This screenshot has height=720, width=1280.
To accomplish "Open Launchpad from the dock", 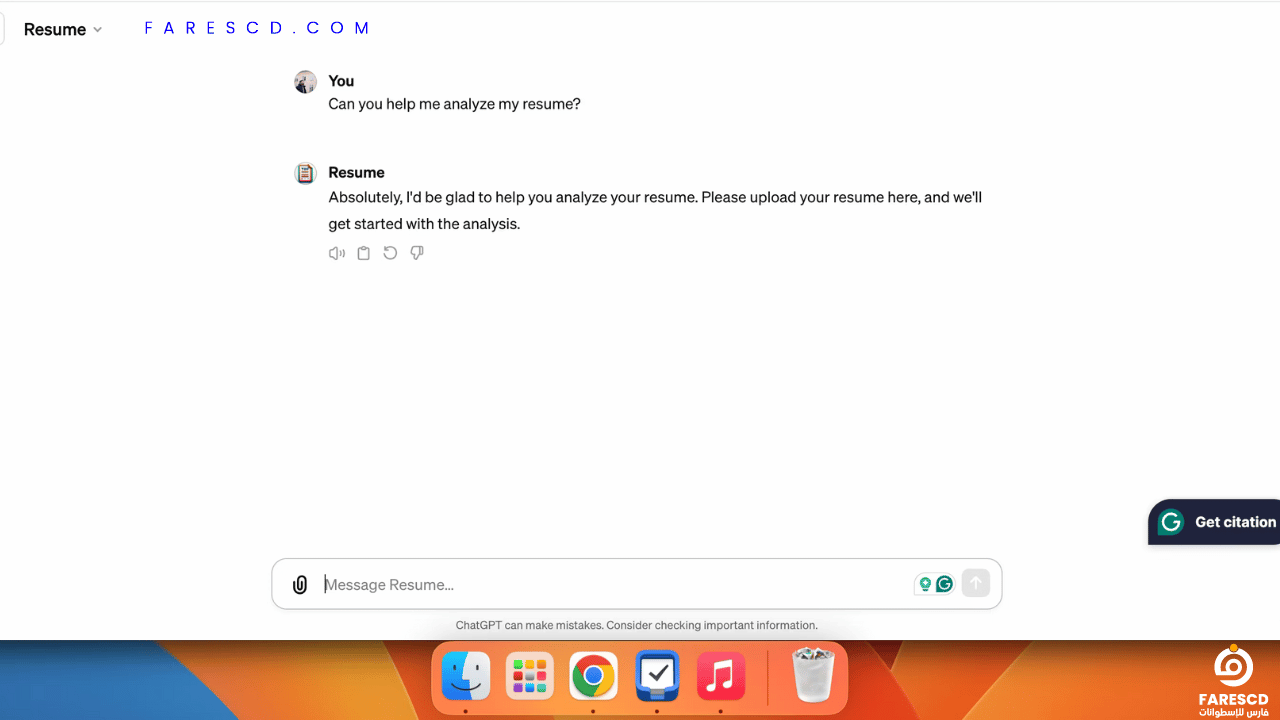I will (x=530, y=676).
